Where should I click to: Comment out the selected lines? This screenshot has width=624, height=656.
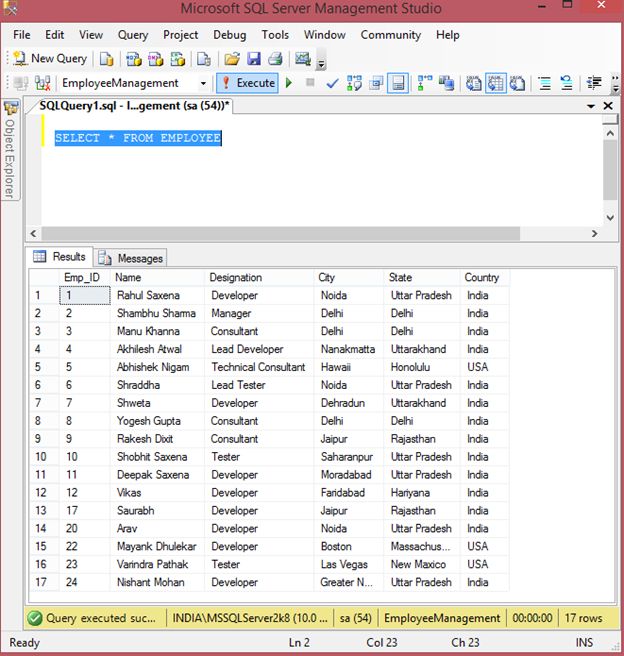545,83
